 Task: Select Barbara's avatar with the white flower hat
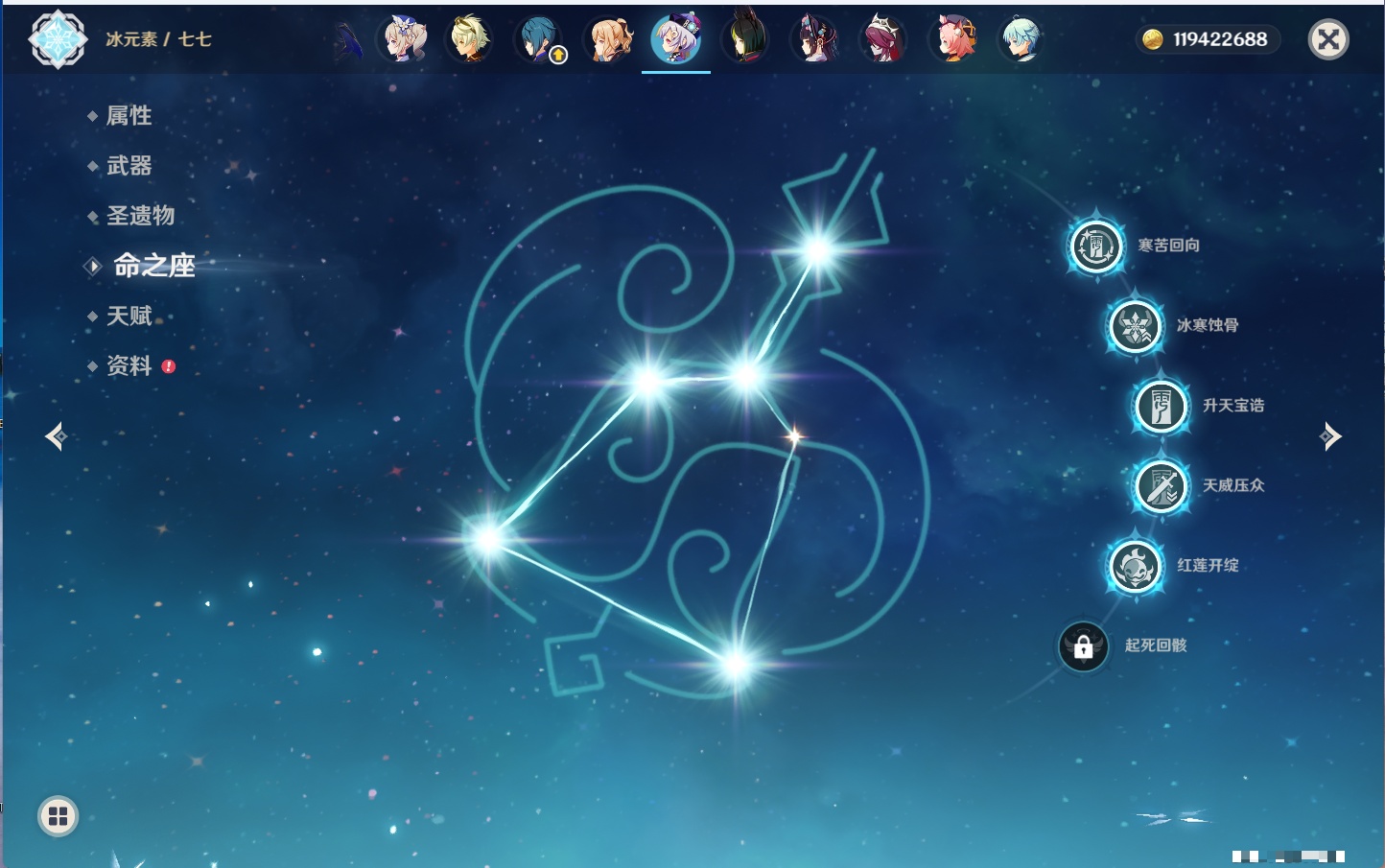pyautogui.click(x=404, y=39)
